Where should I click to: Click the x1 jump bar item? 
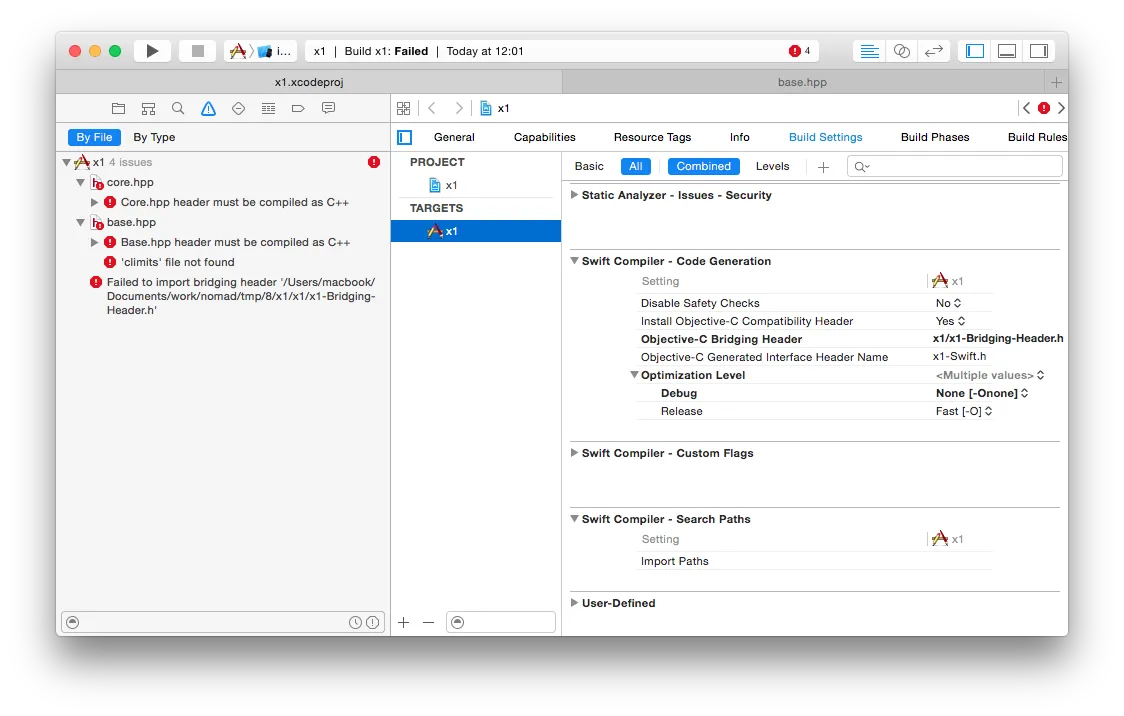click(x=495, y=108)
